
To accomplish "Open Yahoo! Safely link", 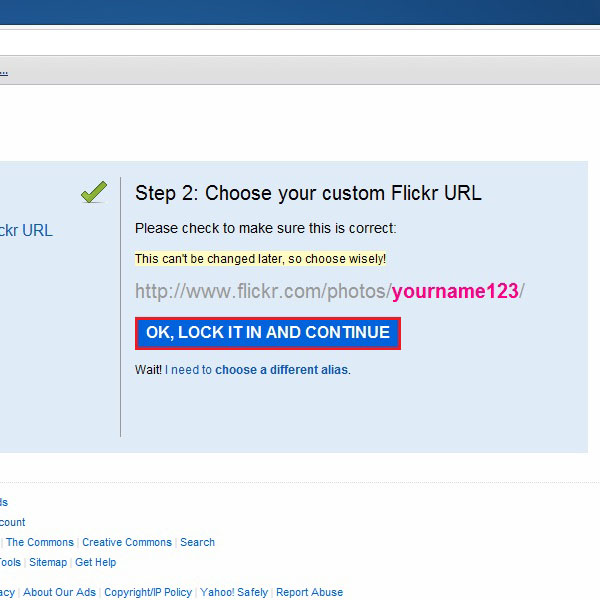I will coord(234,592).
